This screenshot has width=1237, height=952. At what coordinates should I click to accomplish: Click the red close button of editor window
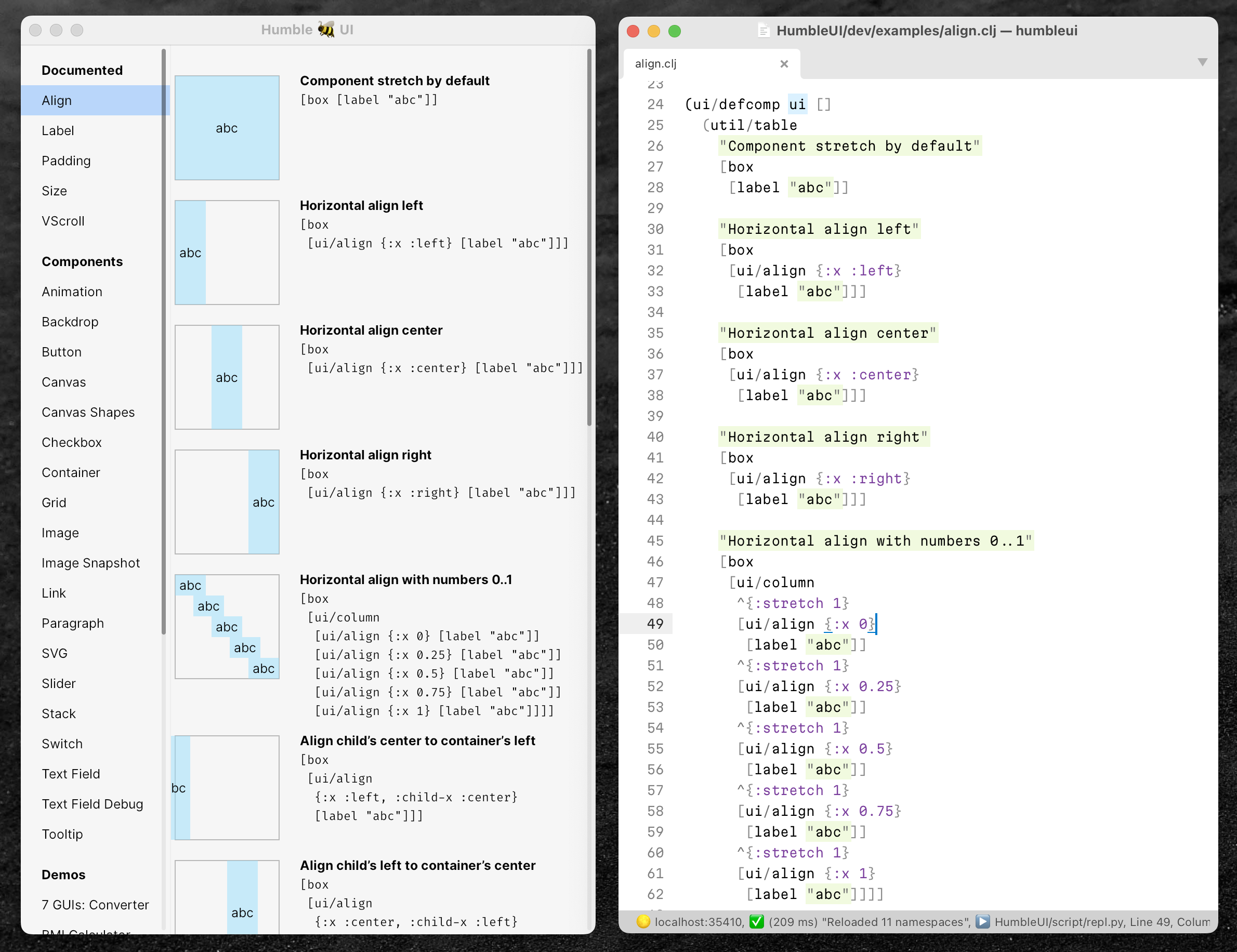click(633, 31)
